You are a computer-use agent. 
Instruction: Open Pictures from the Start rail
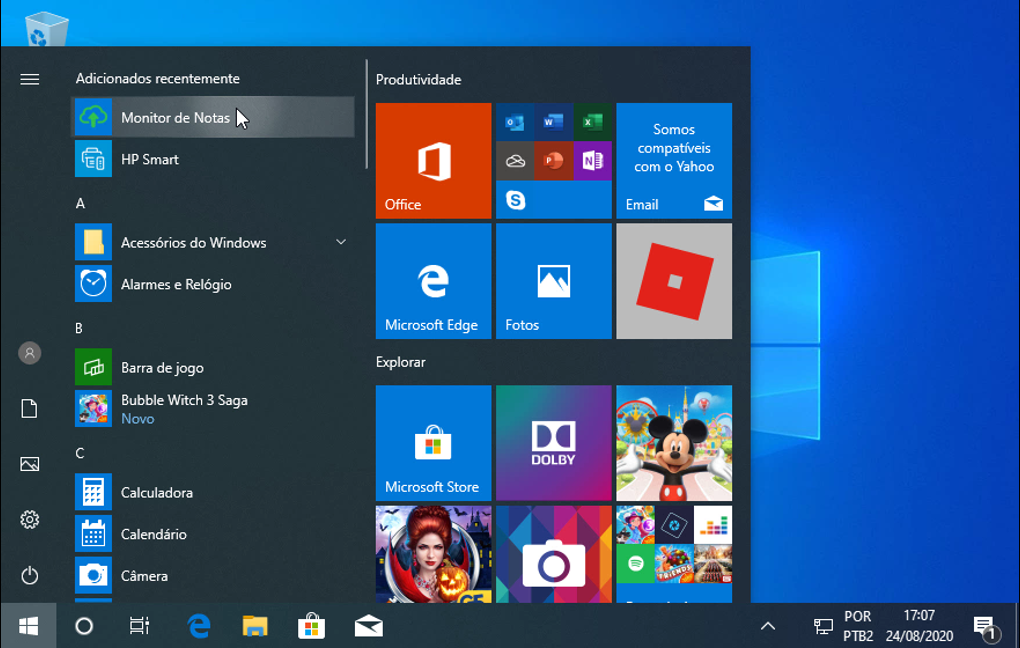[29, 464]
